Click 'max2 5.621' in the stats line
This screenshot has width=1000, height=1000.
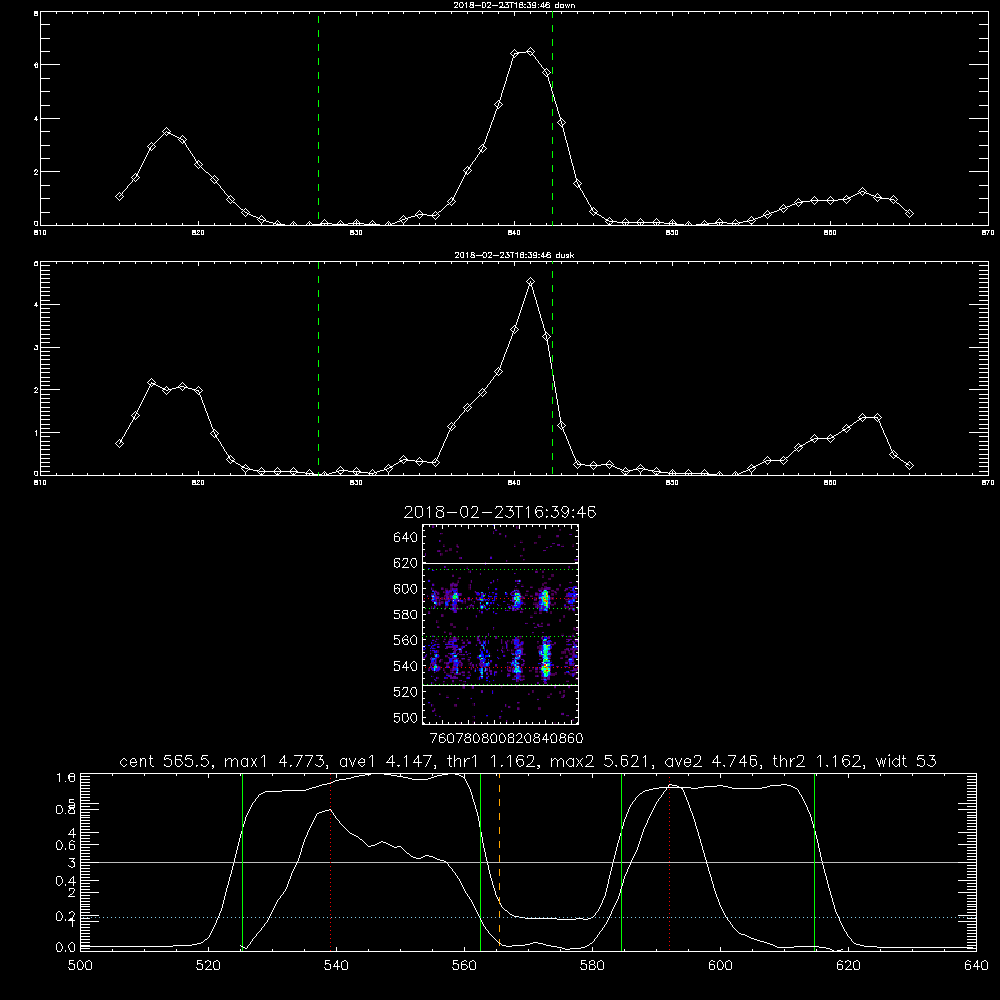point(599,761)
